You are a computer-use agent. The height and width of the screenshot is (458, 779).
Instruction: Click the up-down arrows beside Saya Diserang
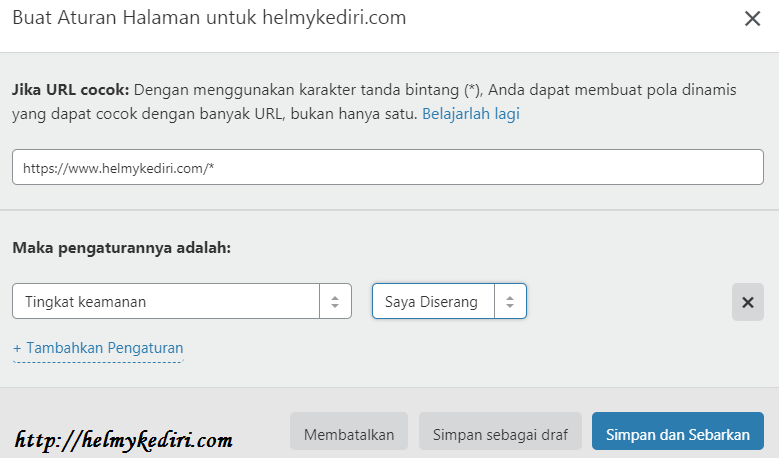(510, 301)
